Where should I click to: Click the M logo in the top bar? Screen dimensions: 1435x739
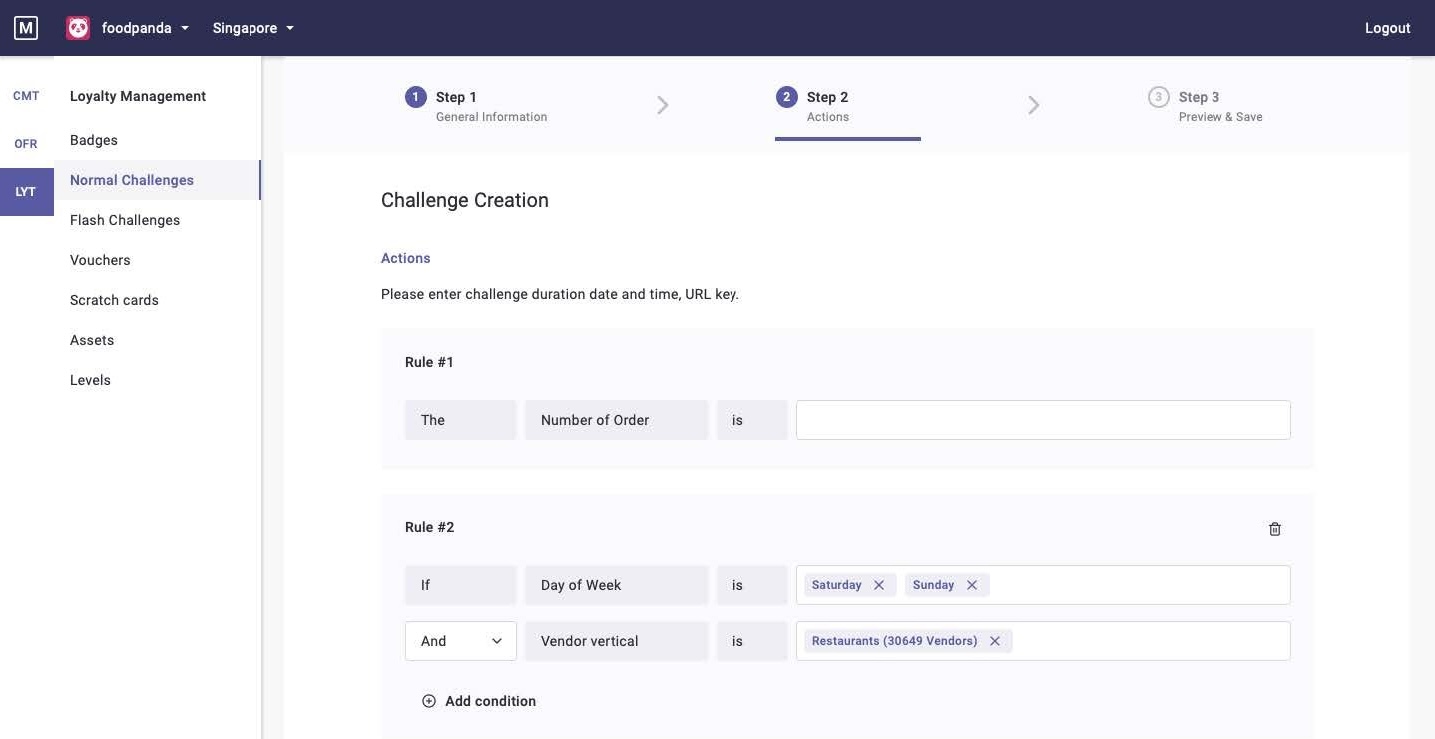26,27
